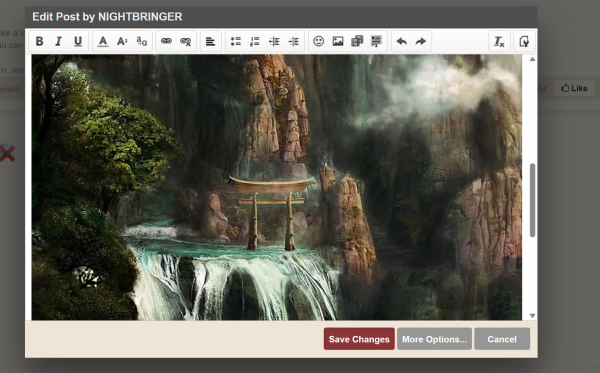The height and width of the screenshot is (373, 600).
Task: Remove link with unlink icon
Action: click(x=186, y=41)
